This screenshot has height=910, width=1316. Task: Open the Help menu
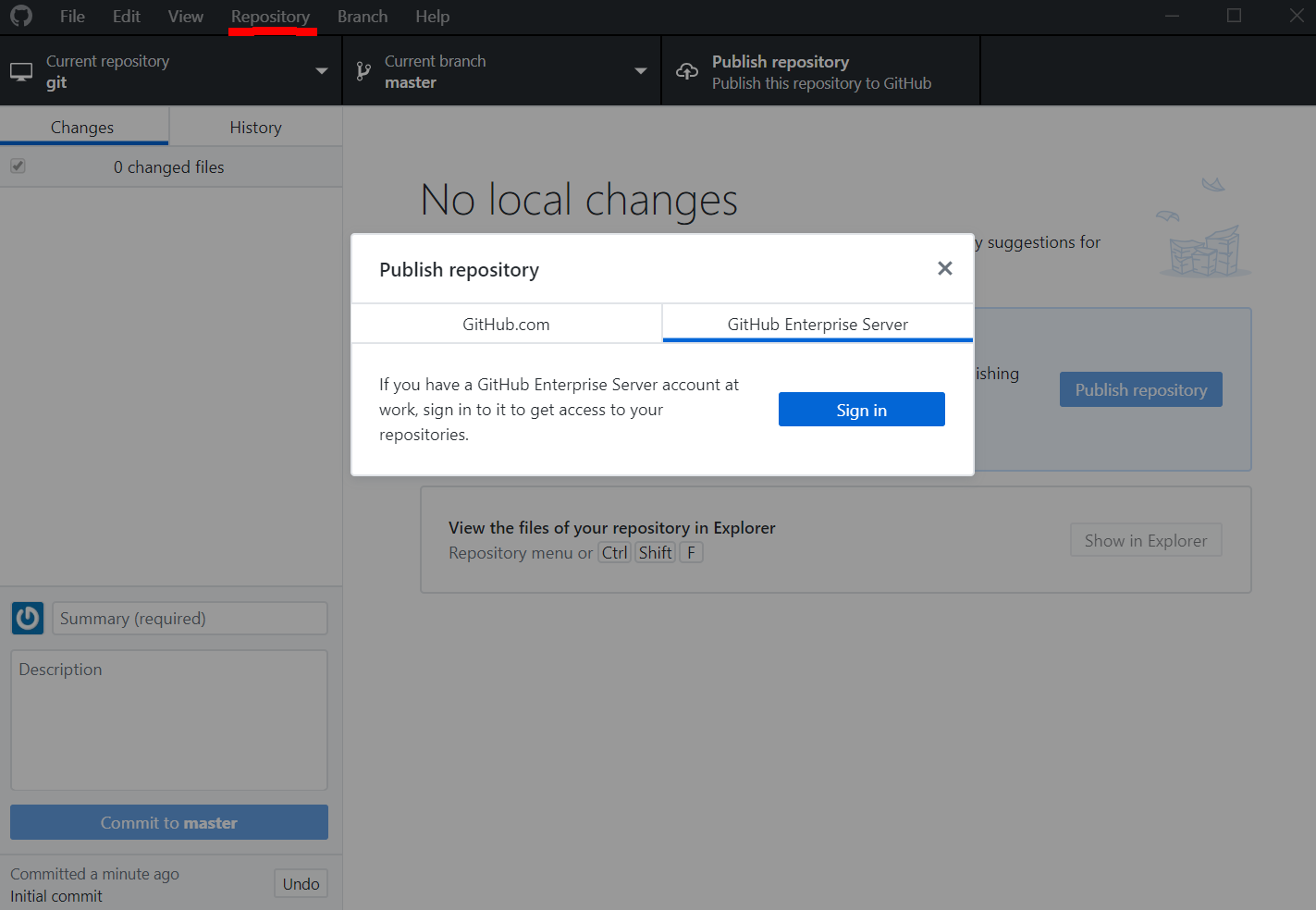[432, 17]
